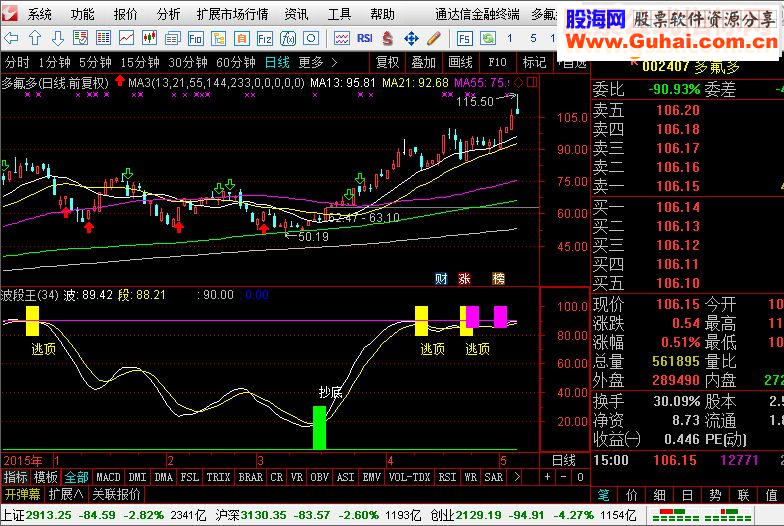The height and width of the screenshot is (526, 784).
Task: Open the orange document icon
Action: (x=242, y=38)
